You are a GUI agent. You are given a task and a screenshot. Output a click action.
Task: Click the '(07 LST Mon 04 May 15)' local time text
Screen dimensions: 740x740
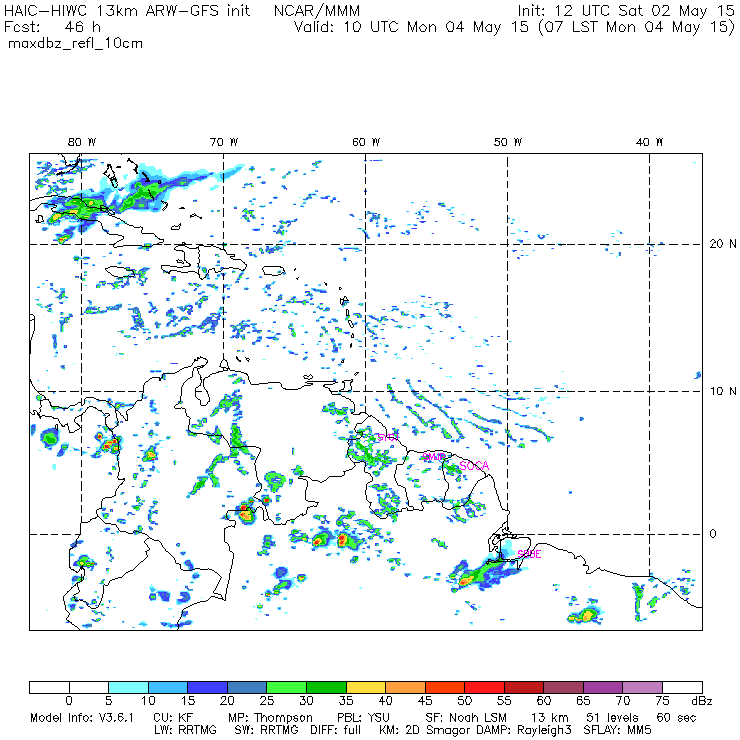pyautogui.click(x=637, y=27)
